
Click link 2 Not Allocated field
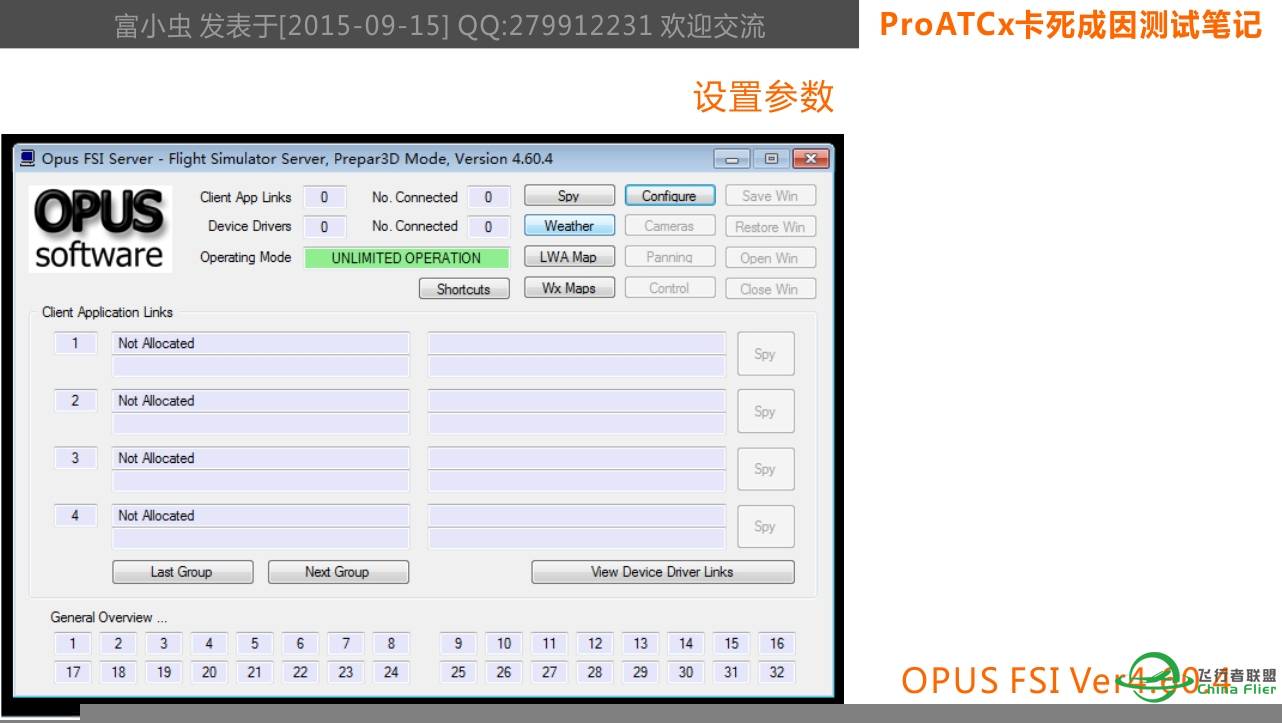[260, 401]
